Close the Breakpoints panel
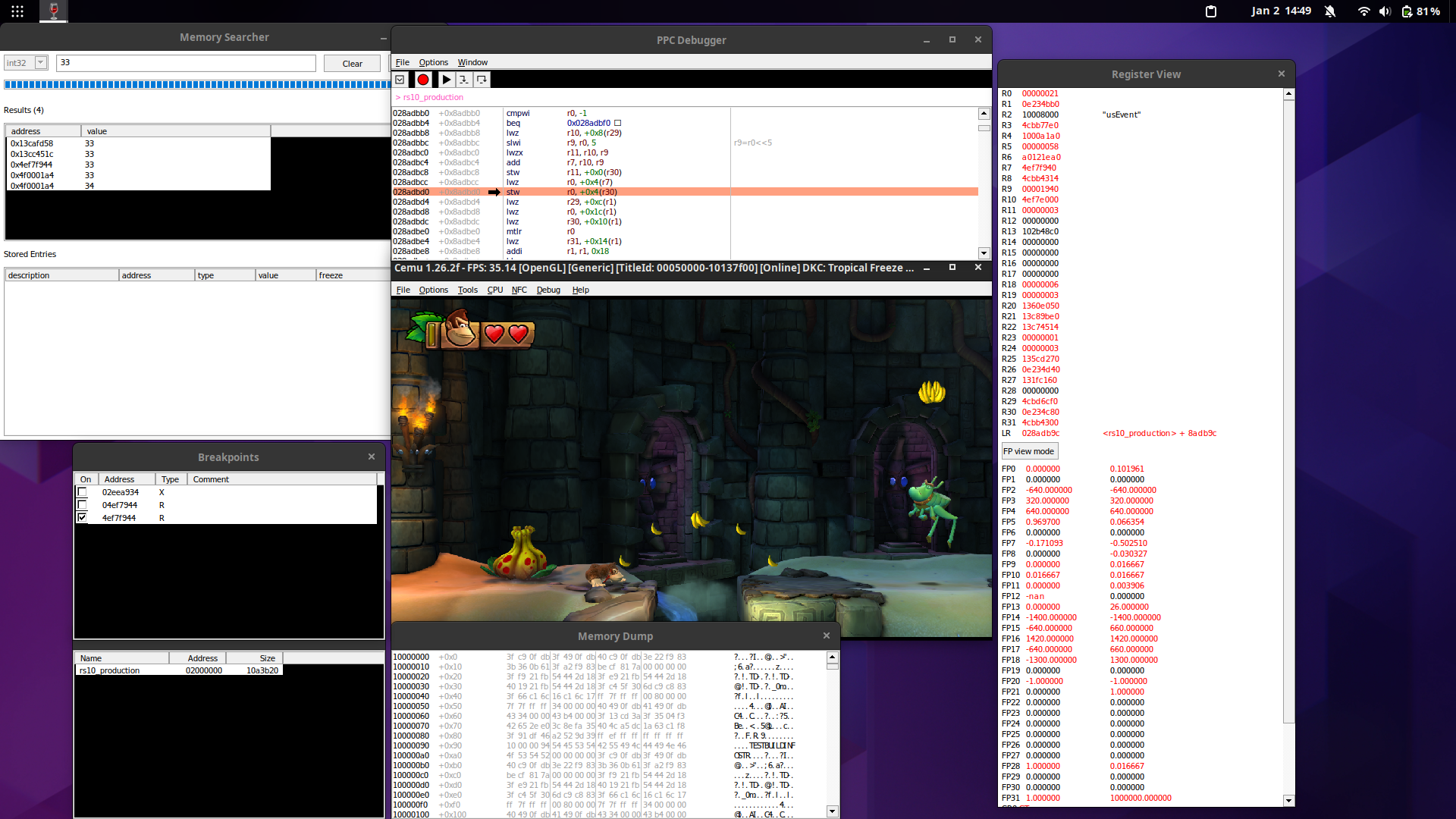Viewport: 1456px width, 819px height. pos(372,457)
